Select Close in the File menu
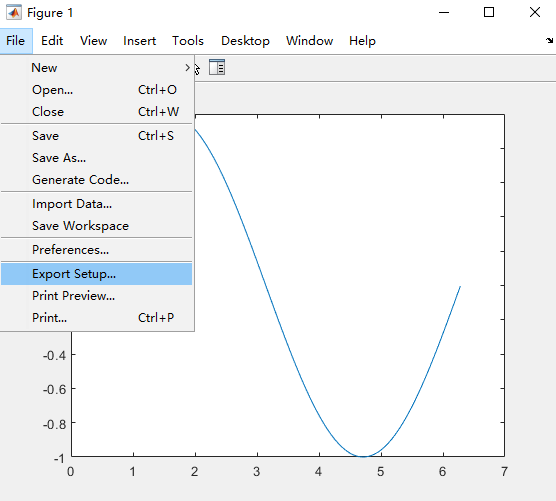The width and height of the screenshot is (556, 501). coord(96,112)
